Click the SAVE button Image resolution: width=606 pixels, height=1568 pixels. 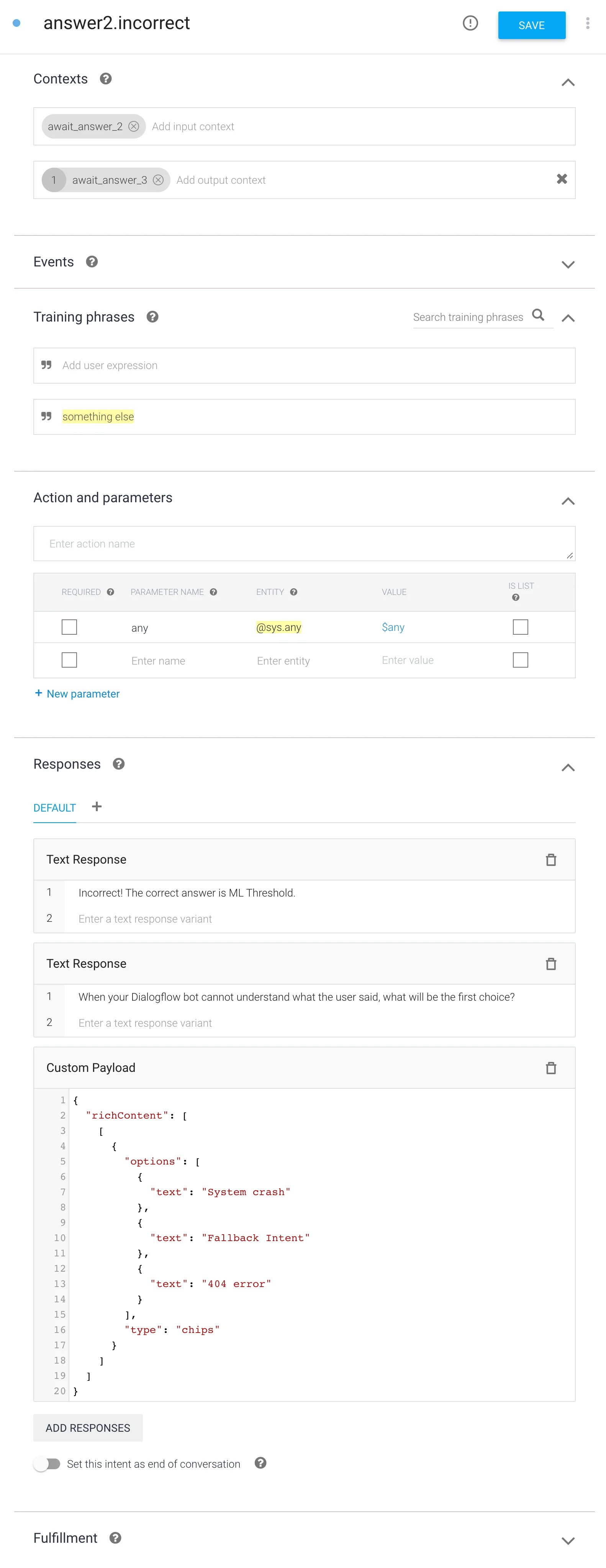tap(531, 26)
